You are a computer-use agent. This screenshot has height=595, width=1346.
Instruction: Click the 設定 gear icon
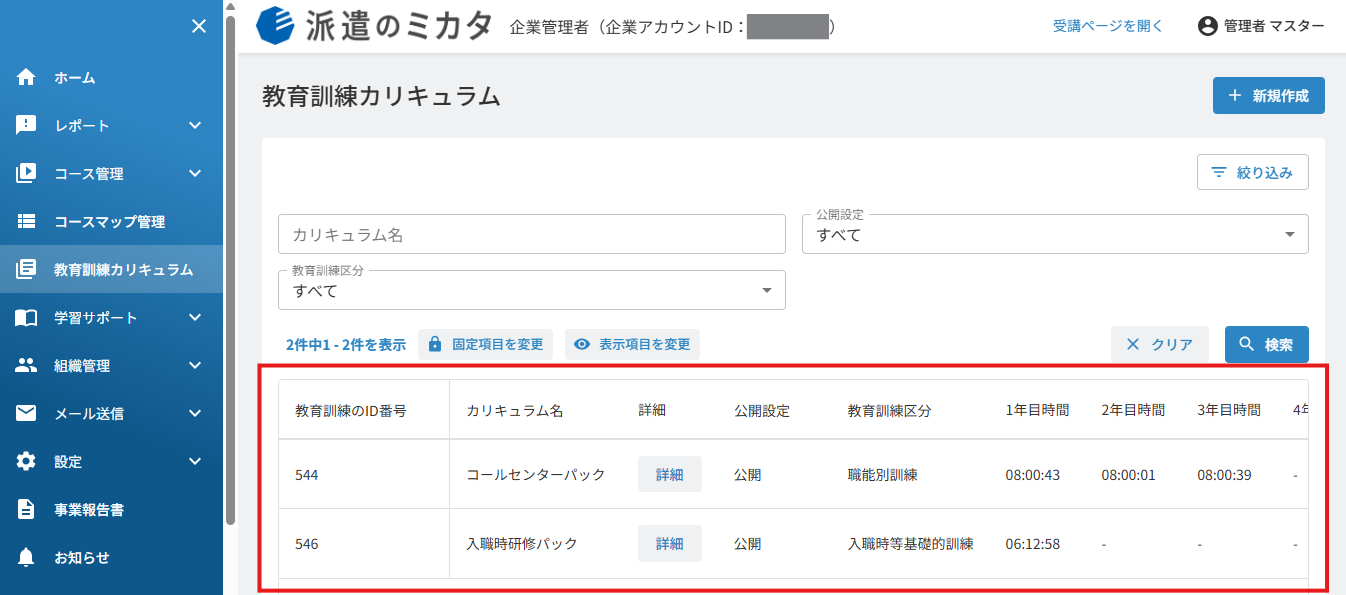[26, 461]
